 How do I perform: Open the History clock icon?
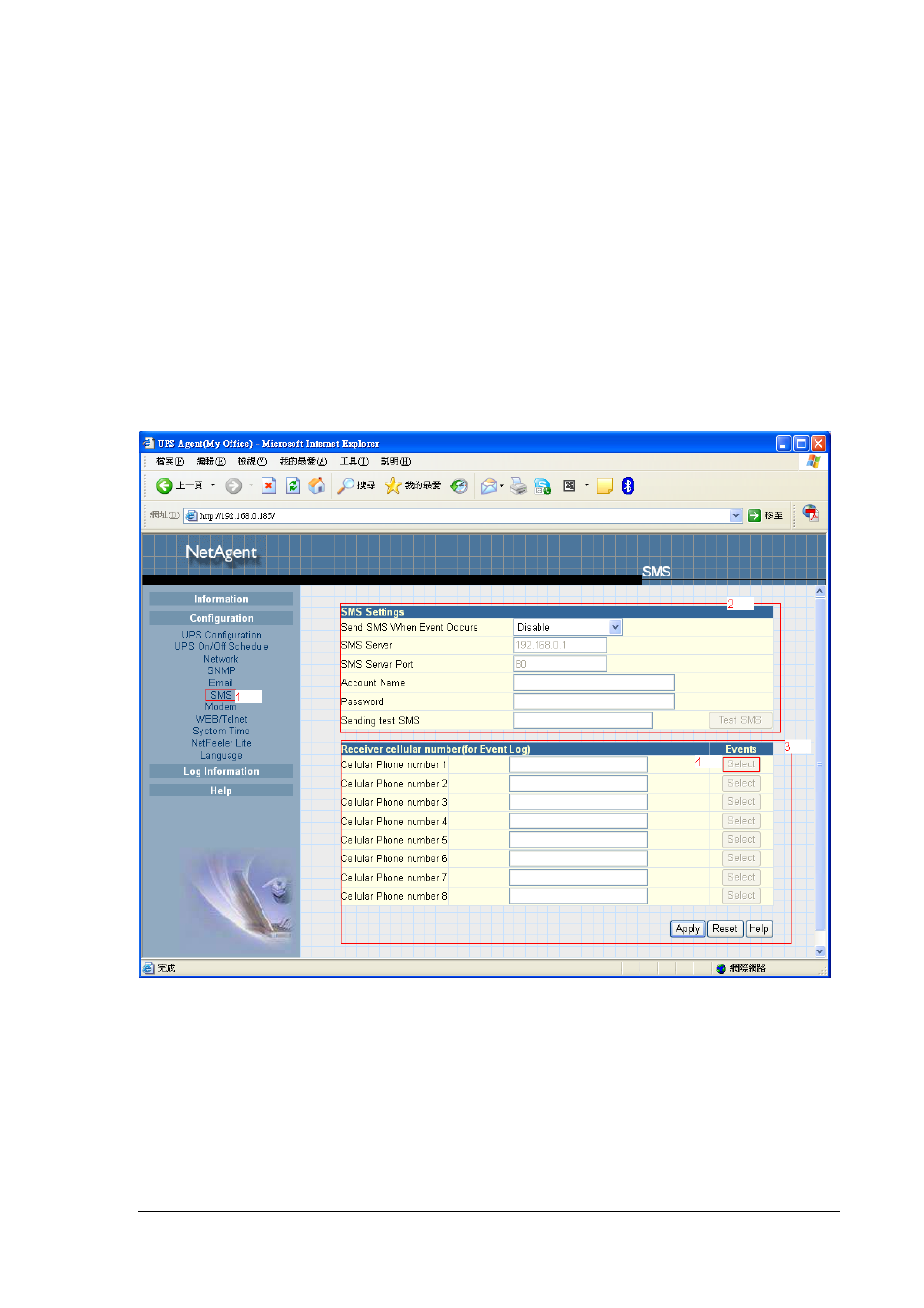point(459,486)
